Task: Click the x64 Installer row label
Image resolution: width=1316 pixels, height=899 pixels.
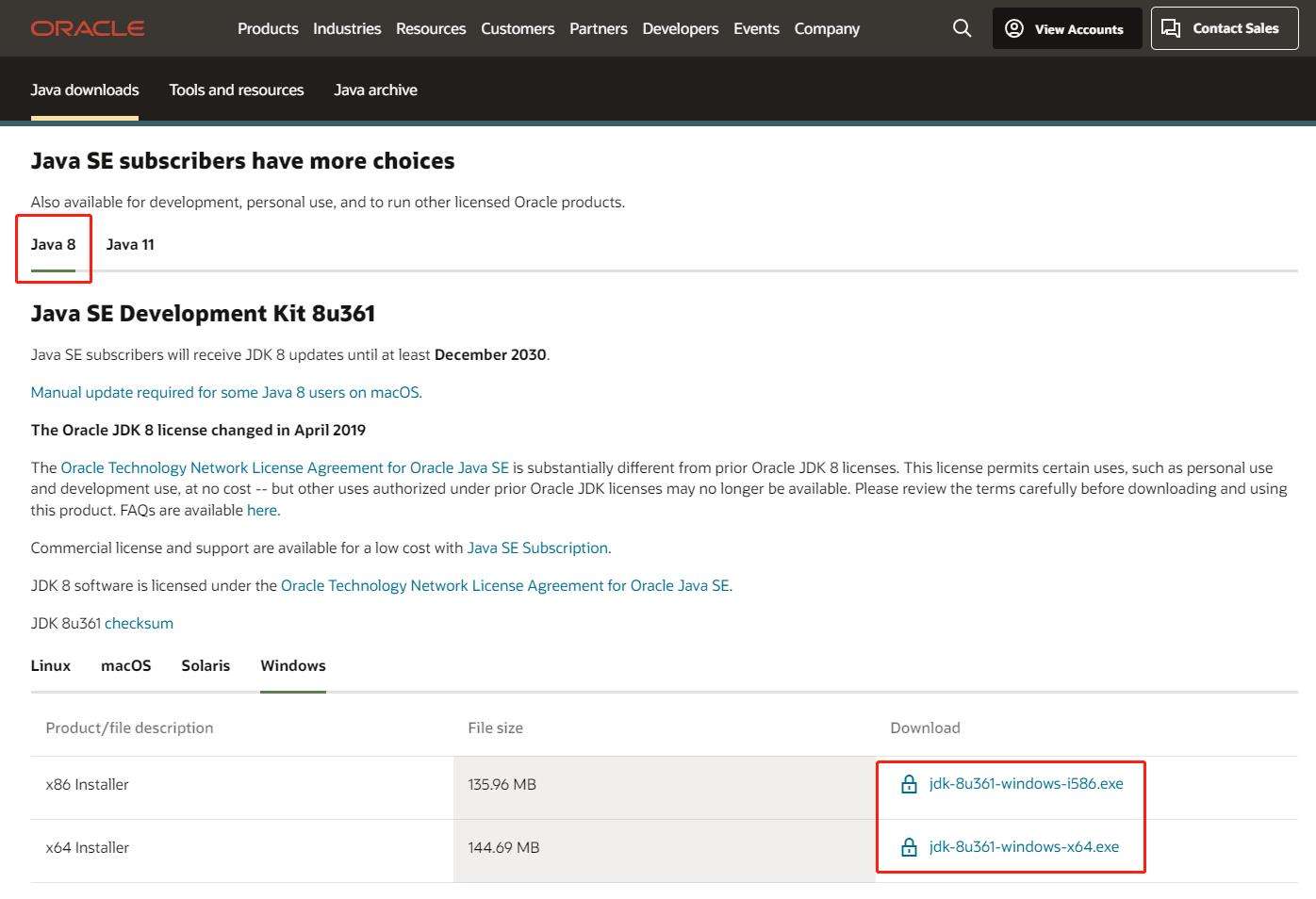Action: [x=88, y=847]
